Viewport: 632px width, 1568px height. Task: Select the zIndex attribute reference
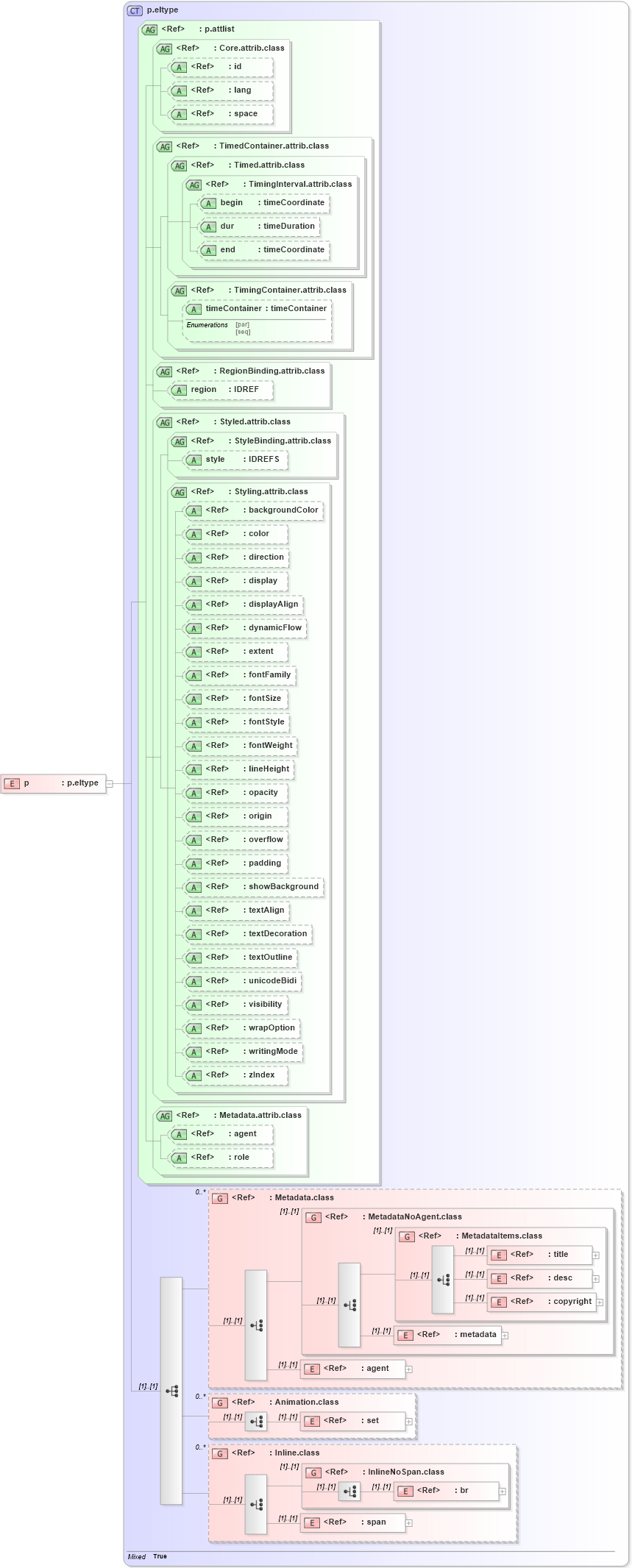coord(235,1075)
